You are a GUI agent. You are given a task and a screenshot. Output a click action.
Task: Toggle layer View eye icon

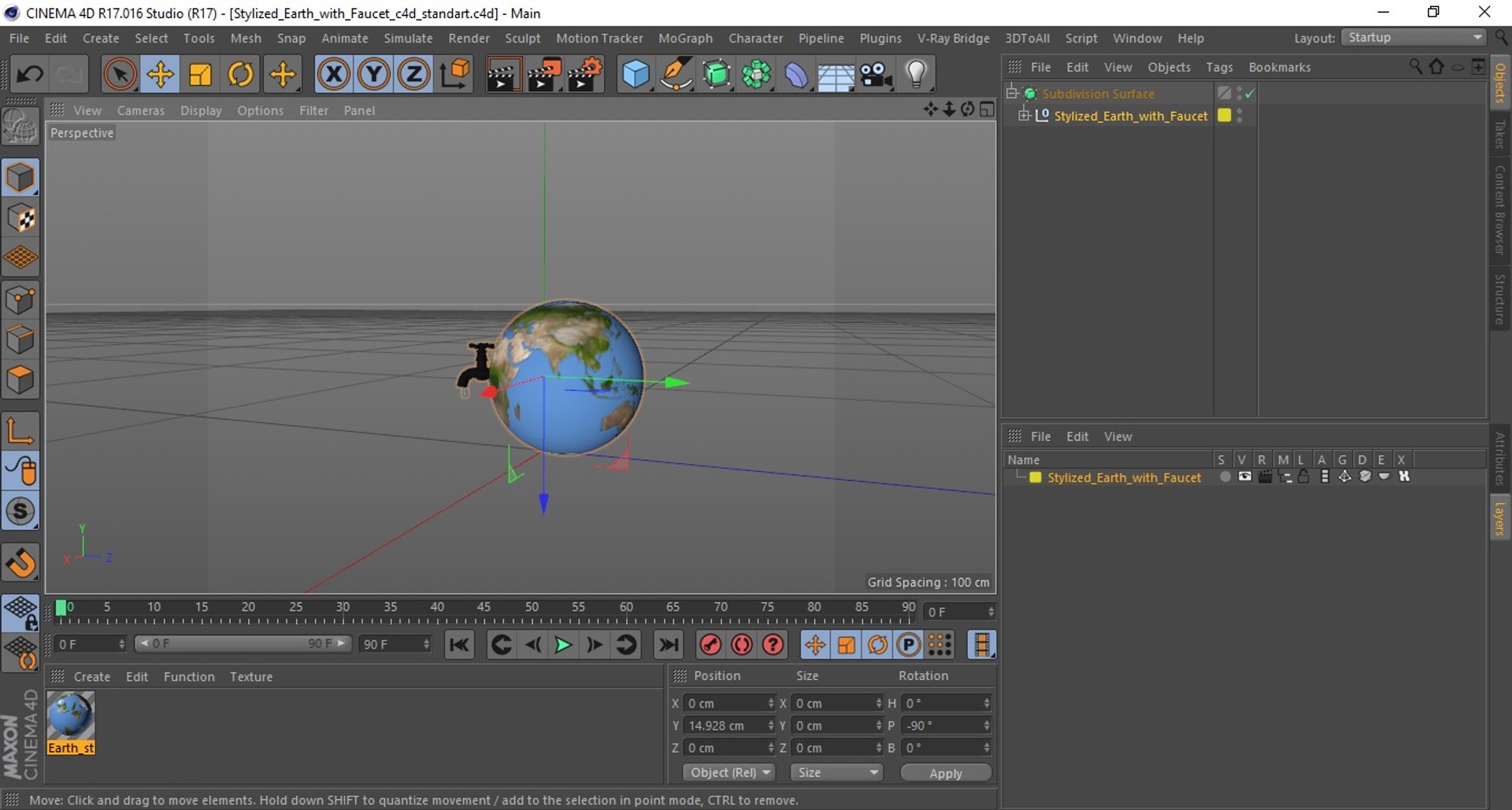pyautogui.click(x=1244, y=477)
